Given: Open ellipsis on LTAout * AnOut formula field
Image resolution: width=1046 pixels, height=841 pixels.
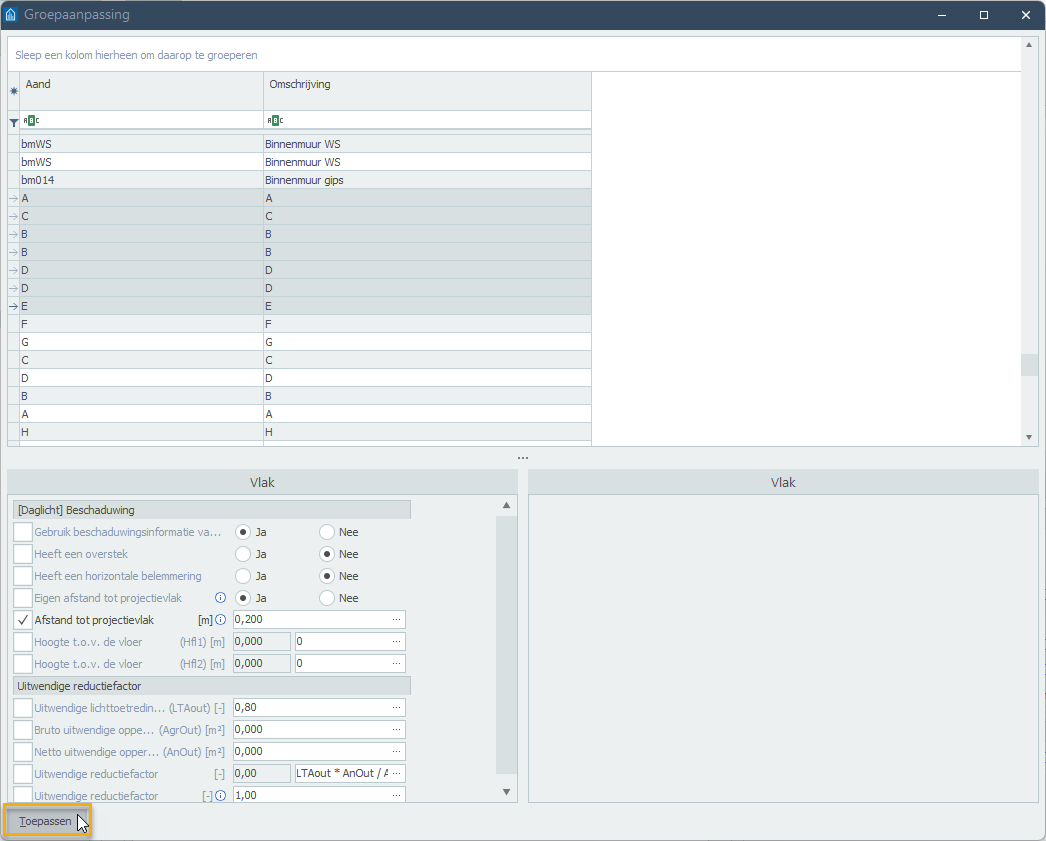Looking at the screenshot, I should pyautogui.click(x=396, y=774).
